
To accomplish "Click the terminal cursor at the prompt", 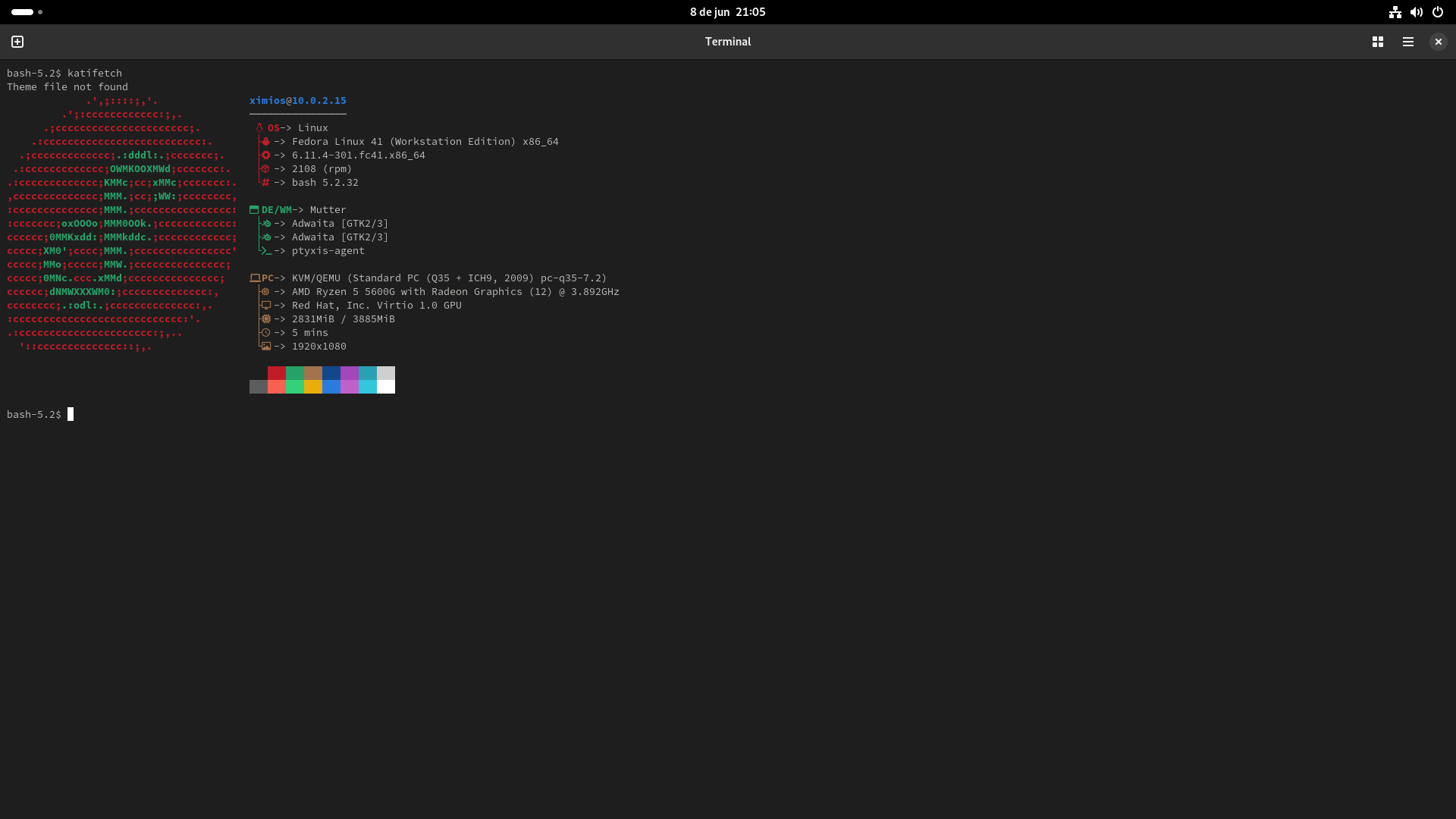I will pos(71,414).
